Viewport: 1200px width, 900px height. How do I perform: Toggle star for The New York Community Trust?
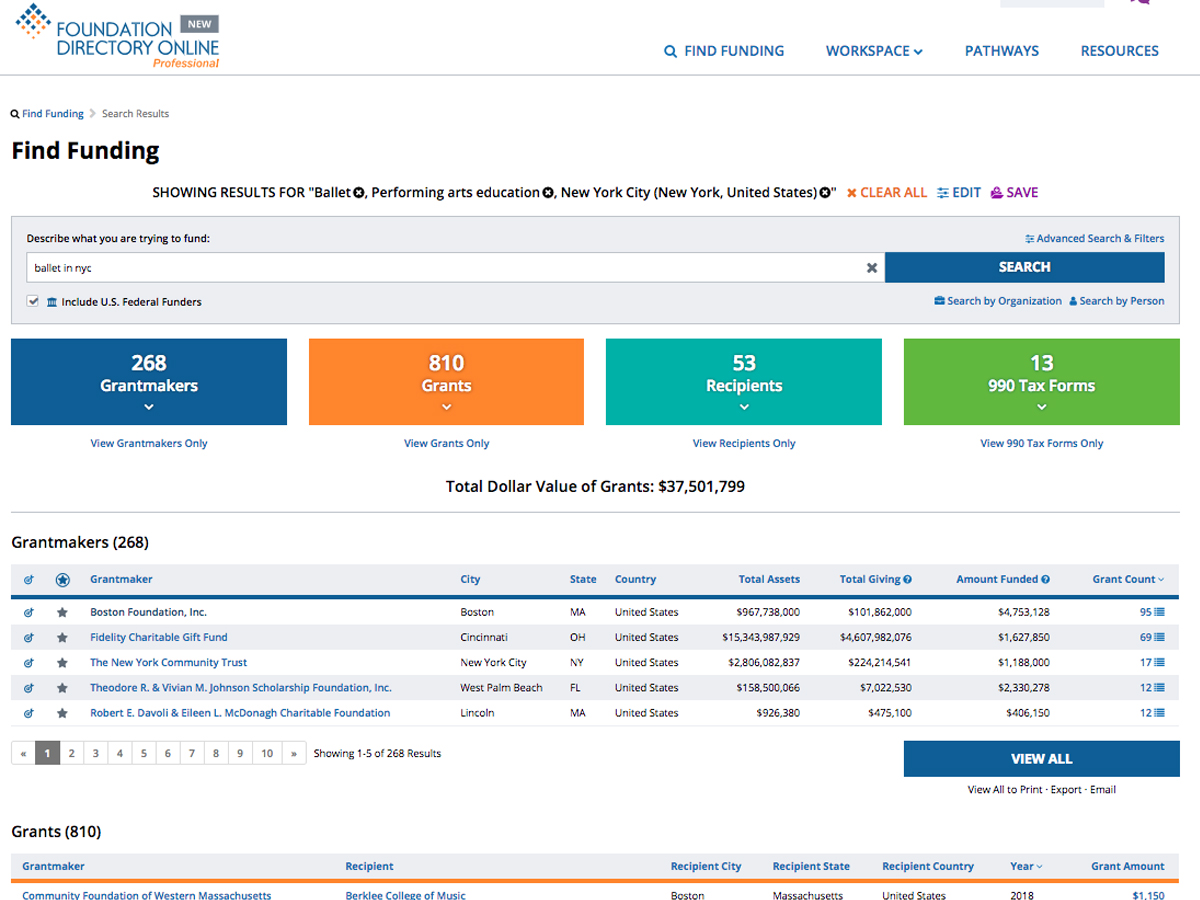click(62, 663)
